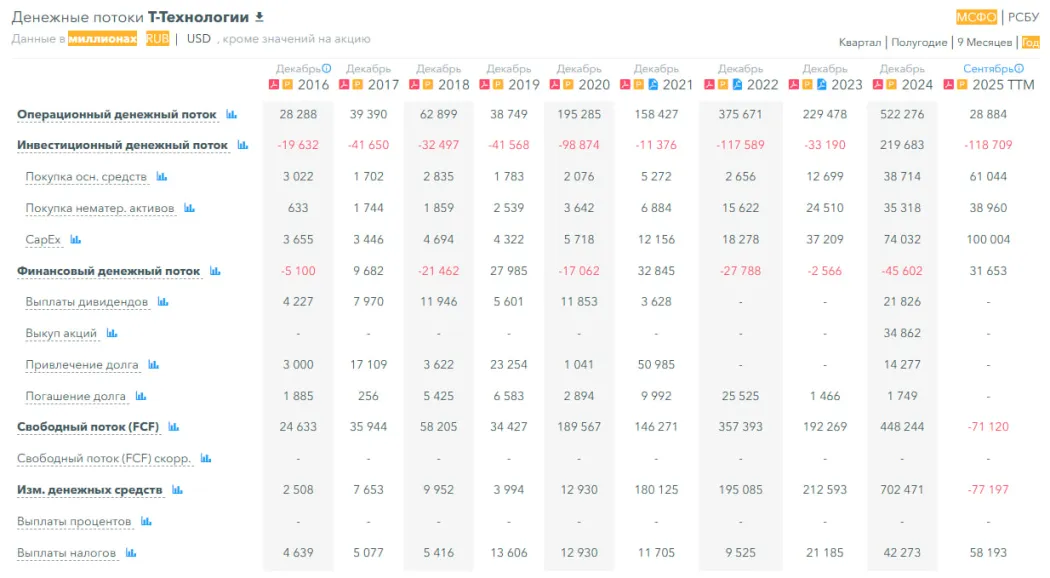Click the миллионах units selector
Viewport: 1050px width, 578px height.
tap(102, 39)
